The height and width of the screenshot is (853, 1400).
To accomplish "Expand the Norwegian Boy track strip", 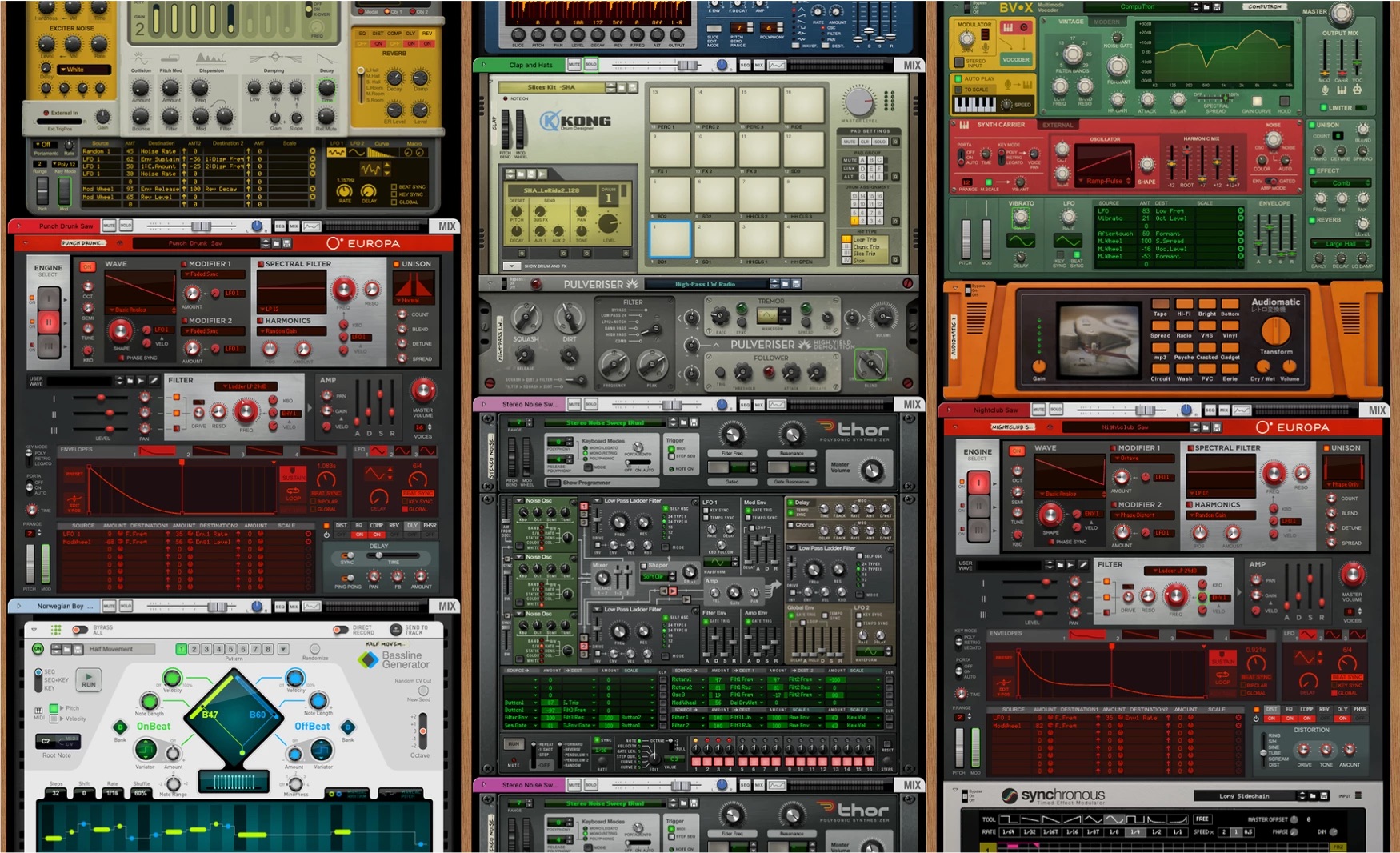I will (19, 606).
